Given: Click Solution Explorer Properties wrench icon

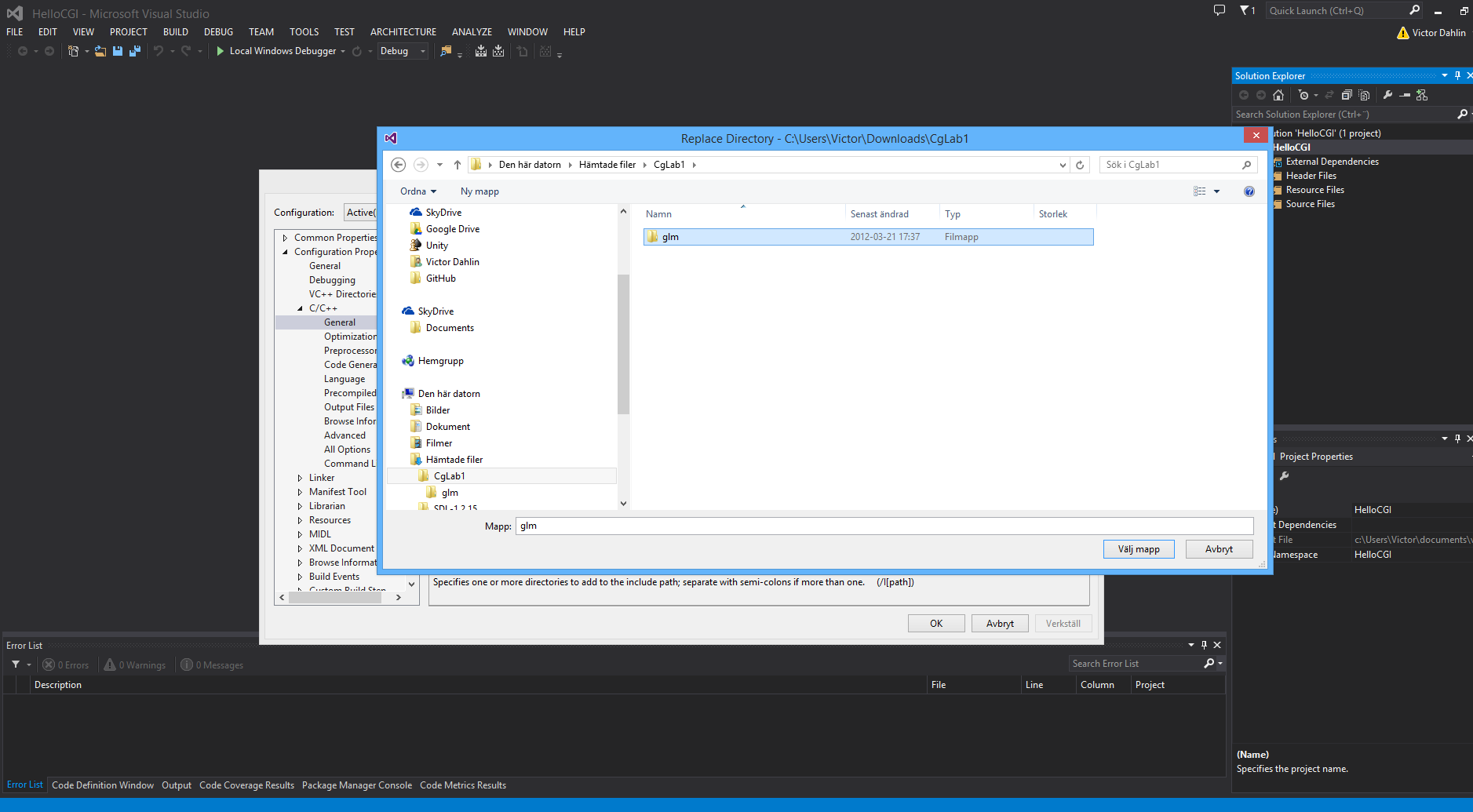Looking at the screenshot, I should (1387, 95).
